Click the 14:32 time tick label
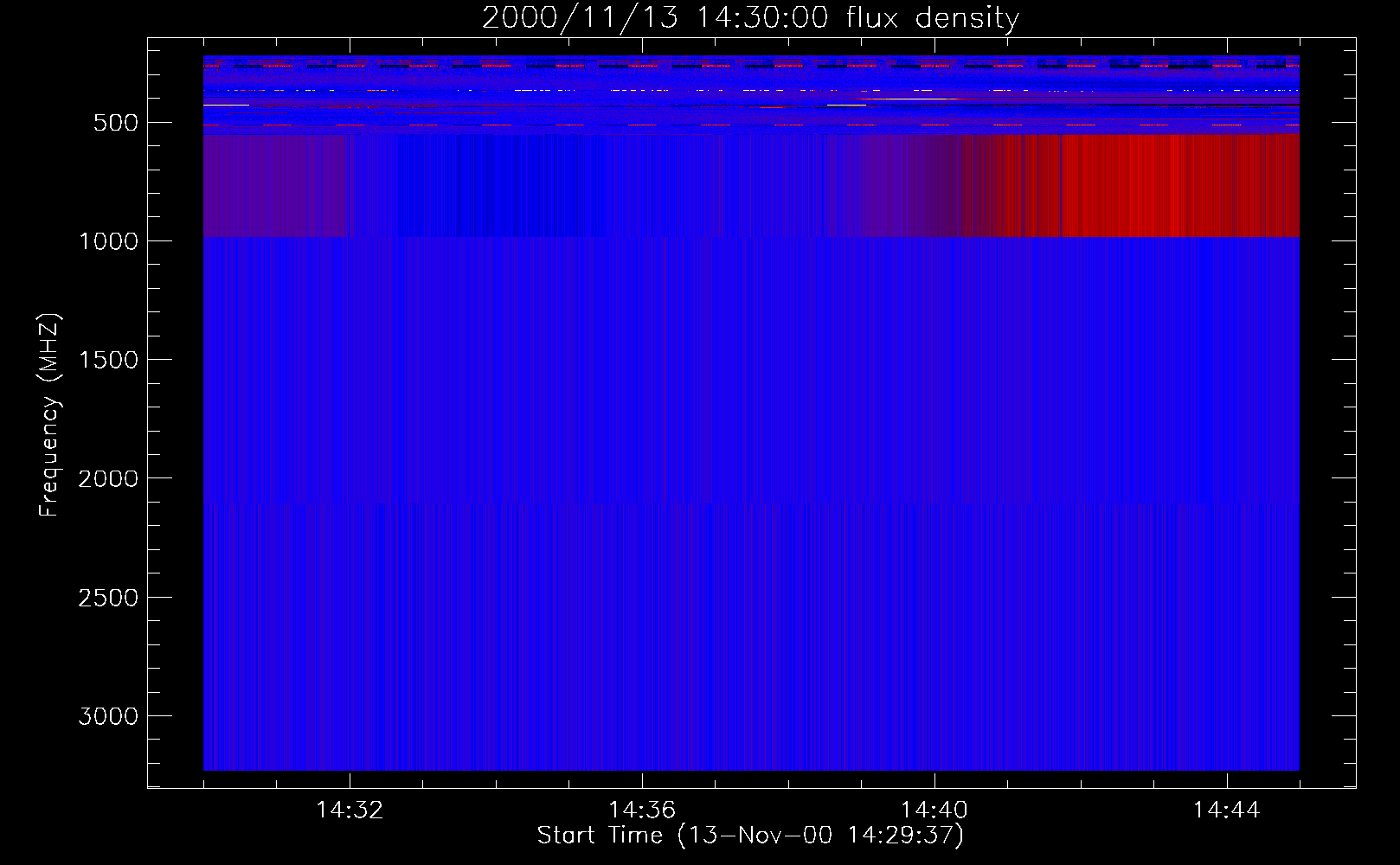The height and width of the screenshot is (865, 1400). 350,811
